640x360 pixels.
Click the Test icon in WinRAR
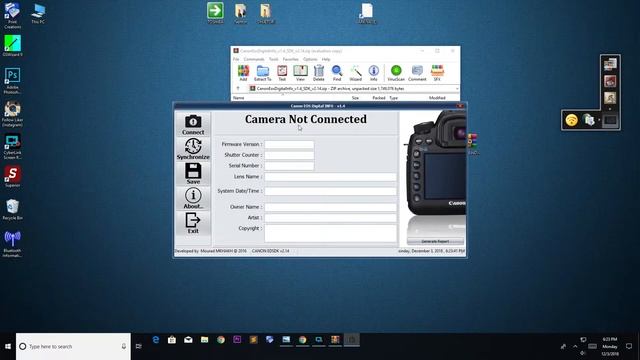click(282, 73)
